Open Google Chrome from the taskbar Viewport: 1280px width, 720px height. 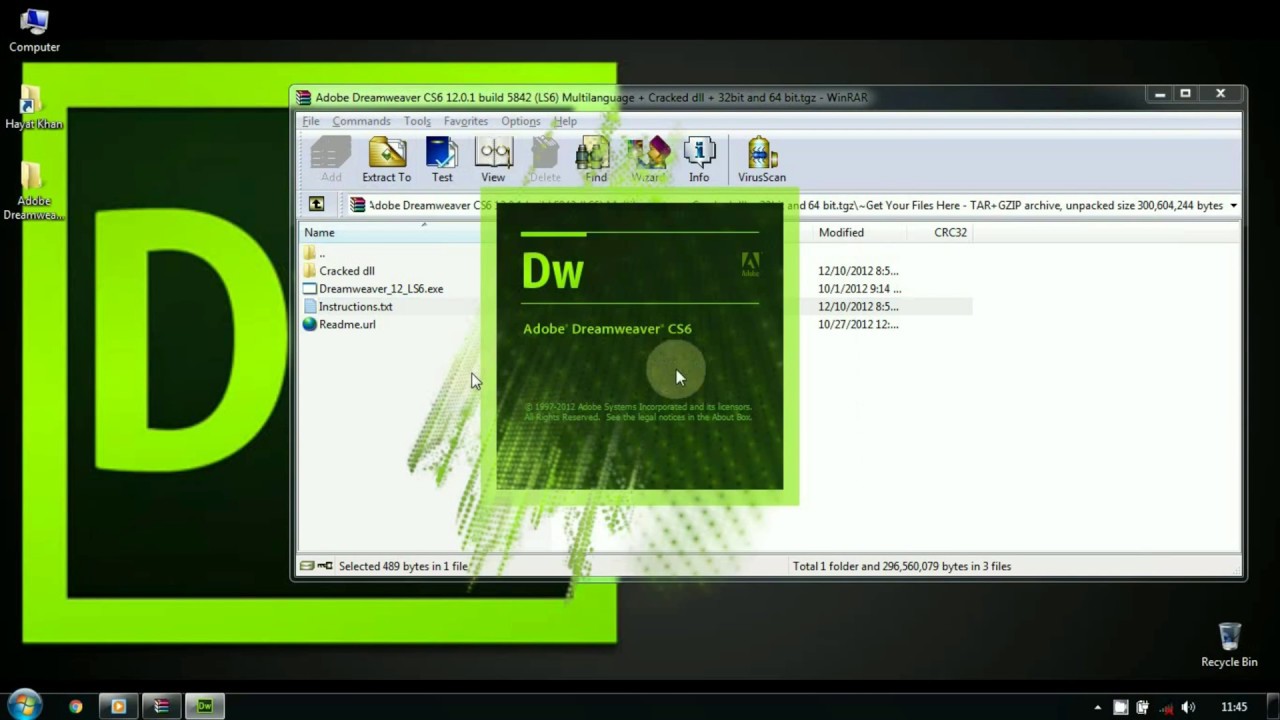point(75,706)
